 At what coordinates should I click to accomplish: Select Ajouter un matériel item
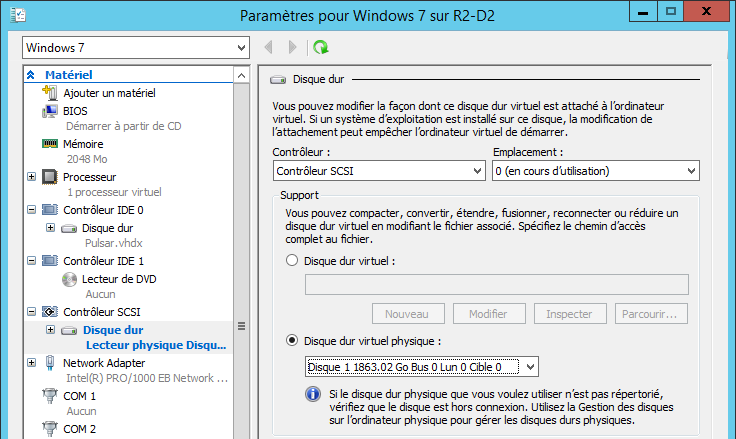tap(108, 93)
